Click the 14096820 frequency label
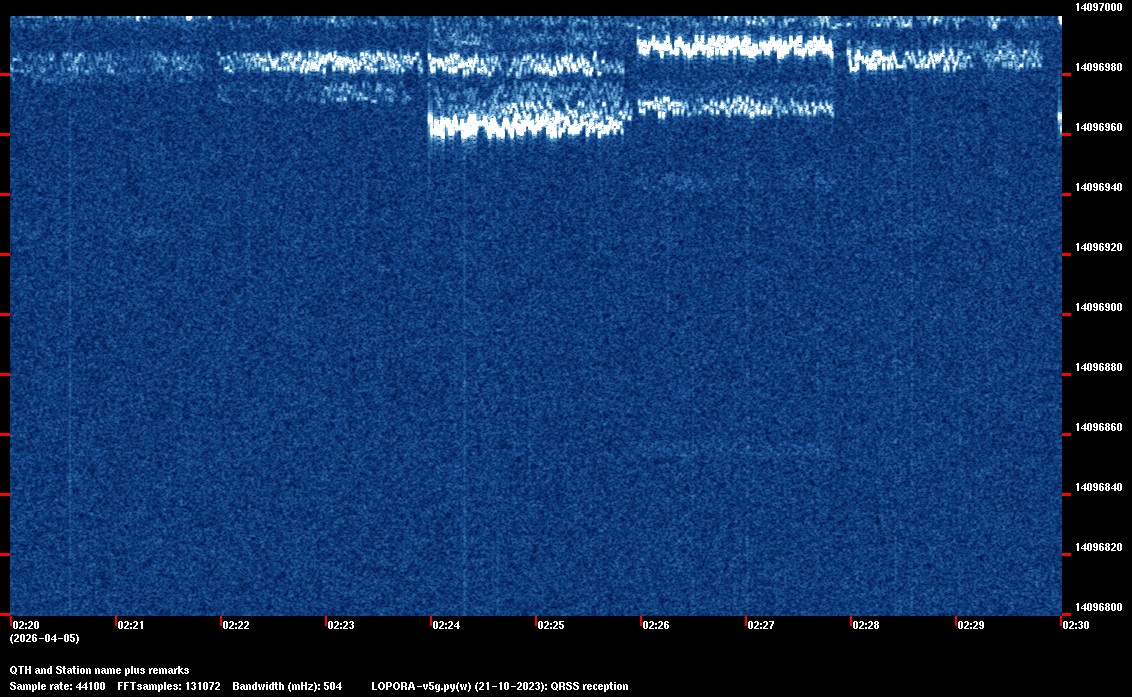Image resolution: width=1132 pixels, height=697 pixels. point(1098,547)
